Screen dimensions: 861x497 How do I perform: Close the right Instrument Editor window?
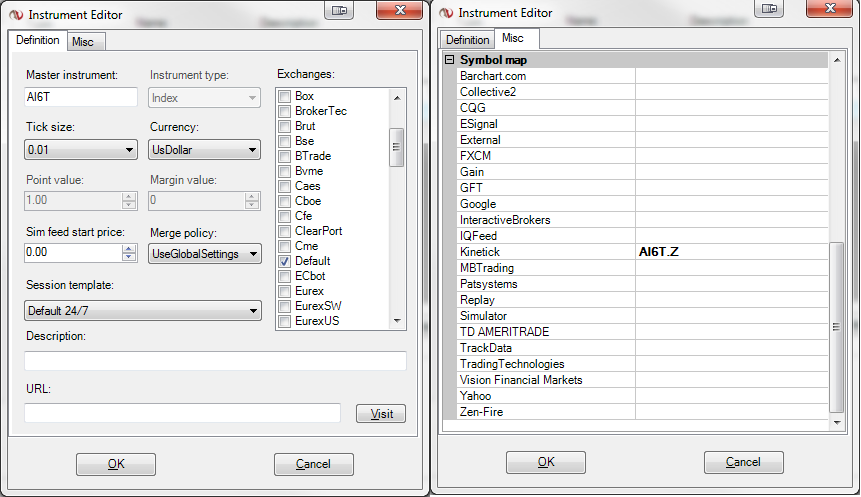coord(831,8)
